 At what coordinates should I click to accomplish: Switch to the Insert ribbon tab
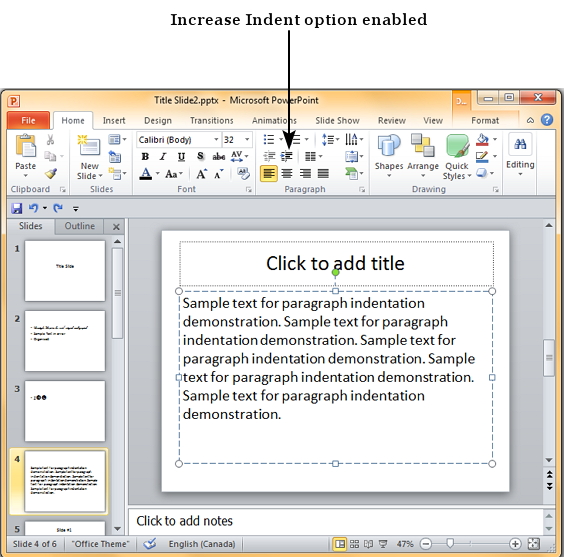click(114, 120)
